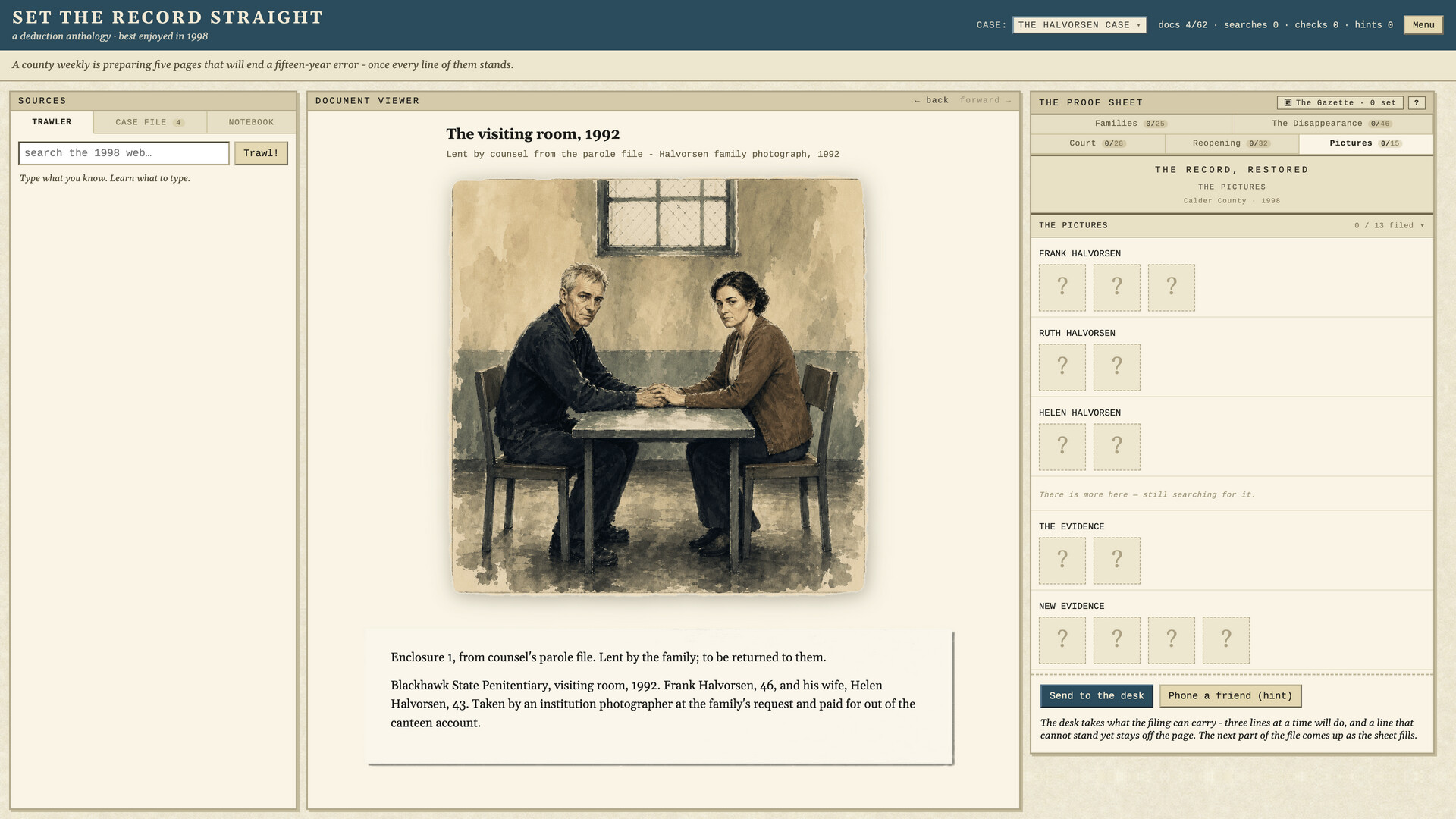Select first Helen Halvorsen picture slot
The width and height of the screenshot is (1456, 819).
point(1062,447)
